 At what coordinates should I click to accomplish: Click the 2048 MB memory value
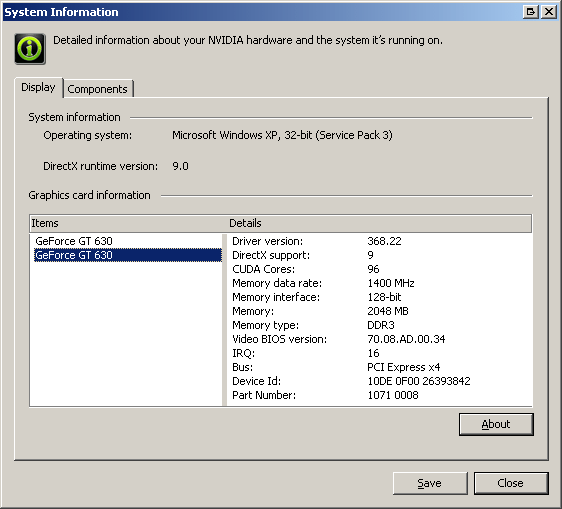coord(388,311)
